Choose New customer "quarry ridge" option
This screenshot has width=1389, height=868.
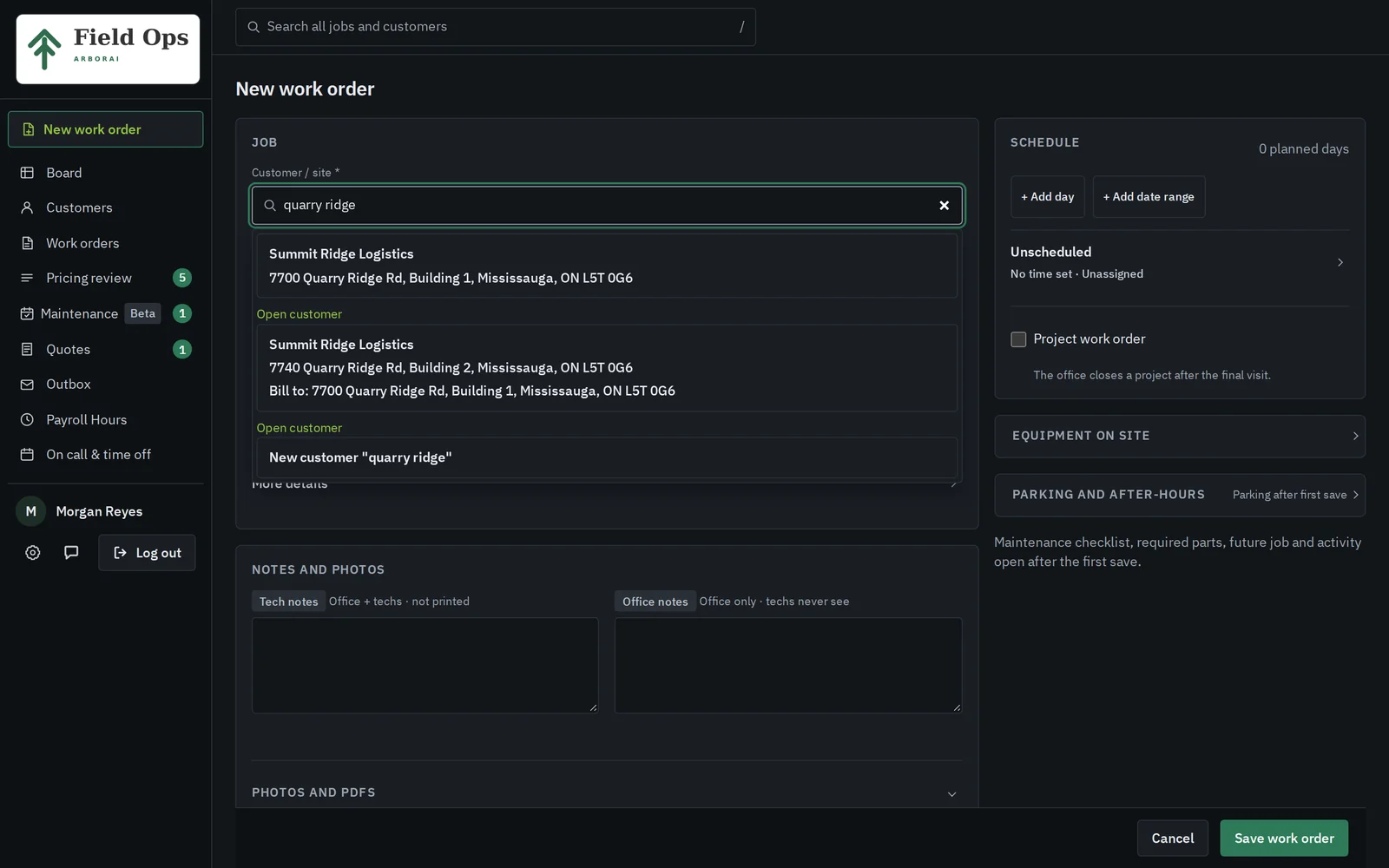[x=607, y=457]
